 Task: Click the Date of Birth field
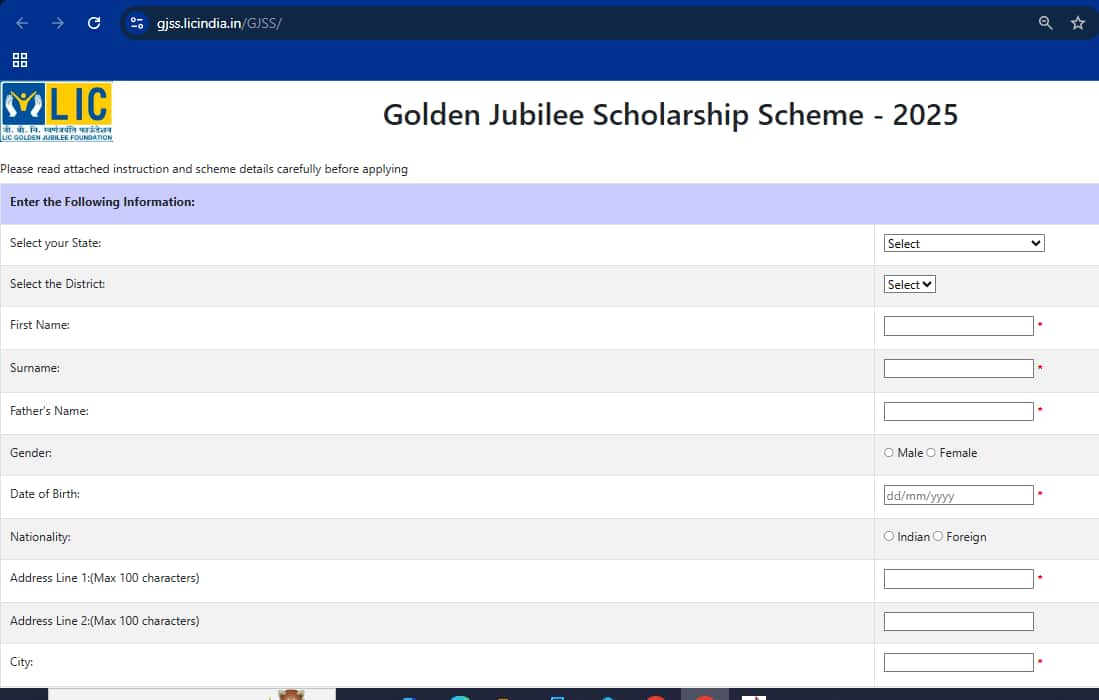[958, 495]
